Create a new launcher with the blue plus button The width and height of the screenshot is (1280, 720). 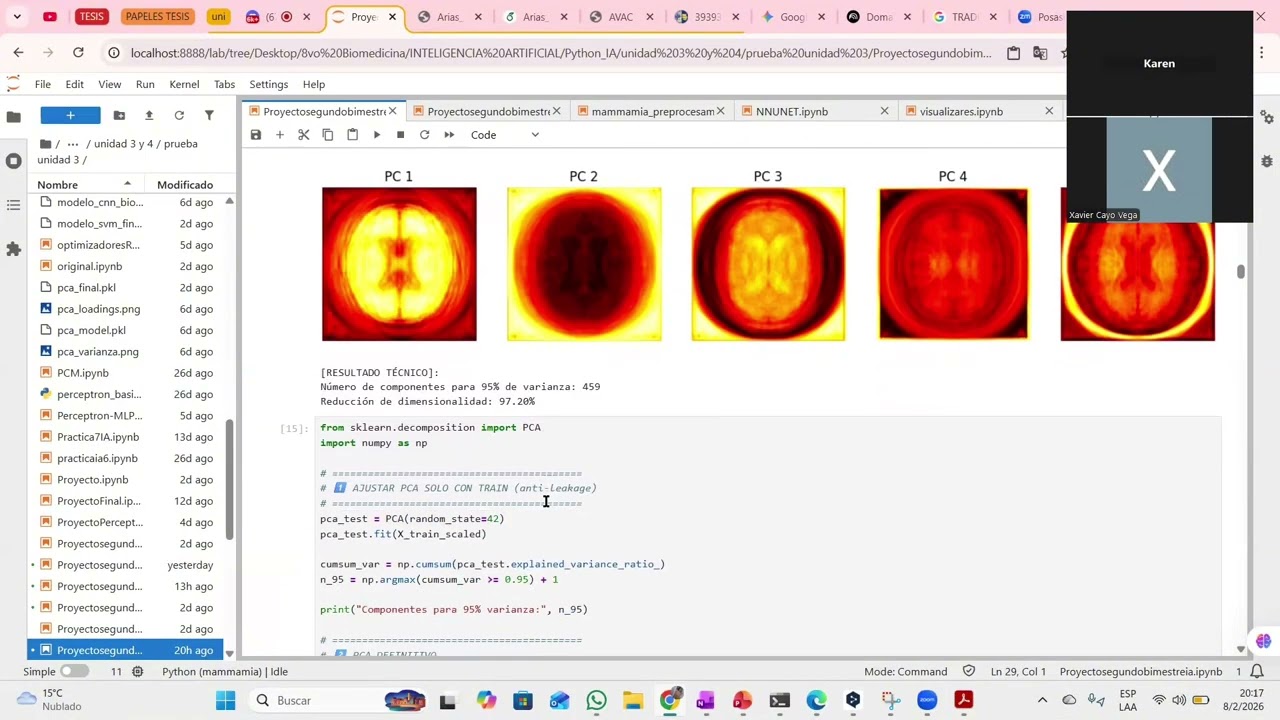pos(70,115)
